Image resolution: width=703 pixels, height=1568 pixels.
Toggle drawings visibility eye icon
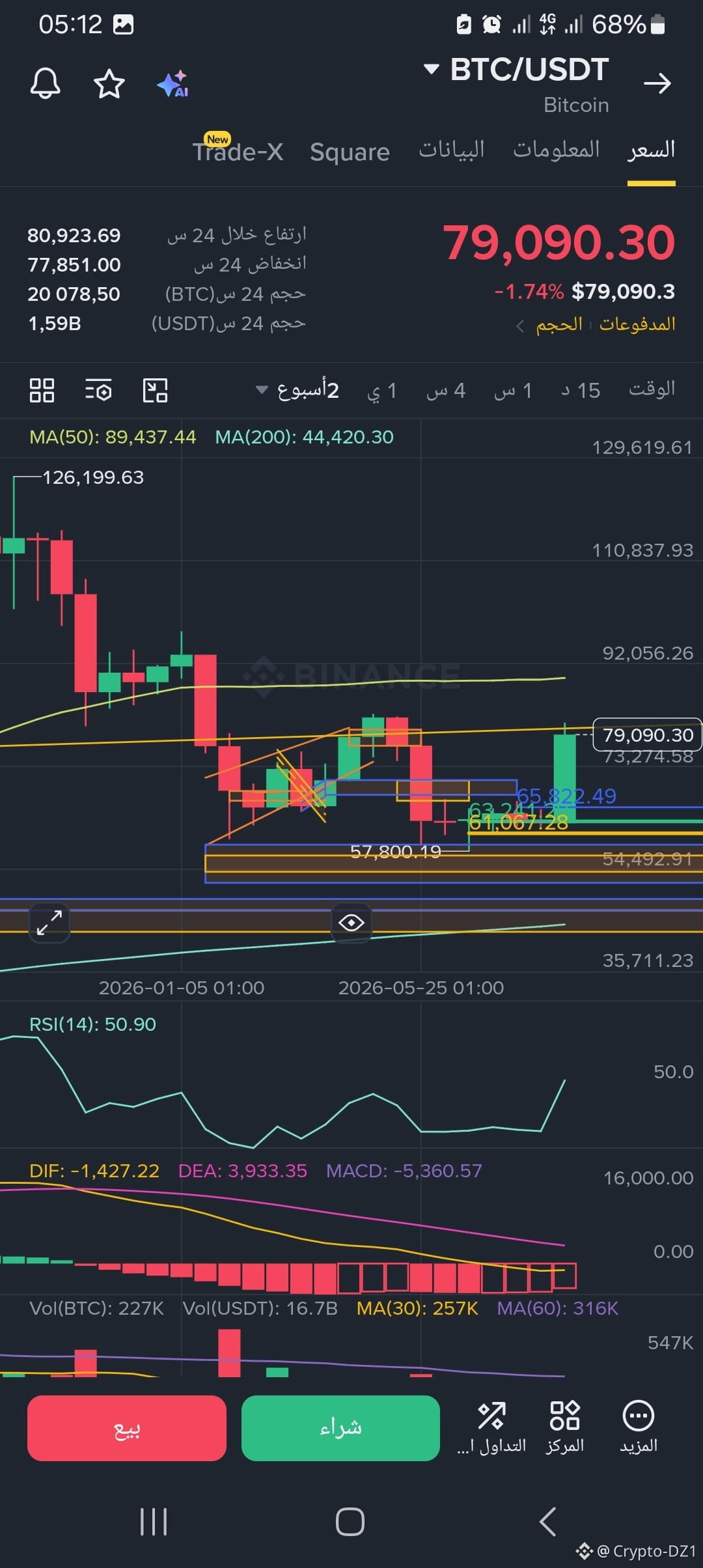pyautogui.click(x=351, y=922)
